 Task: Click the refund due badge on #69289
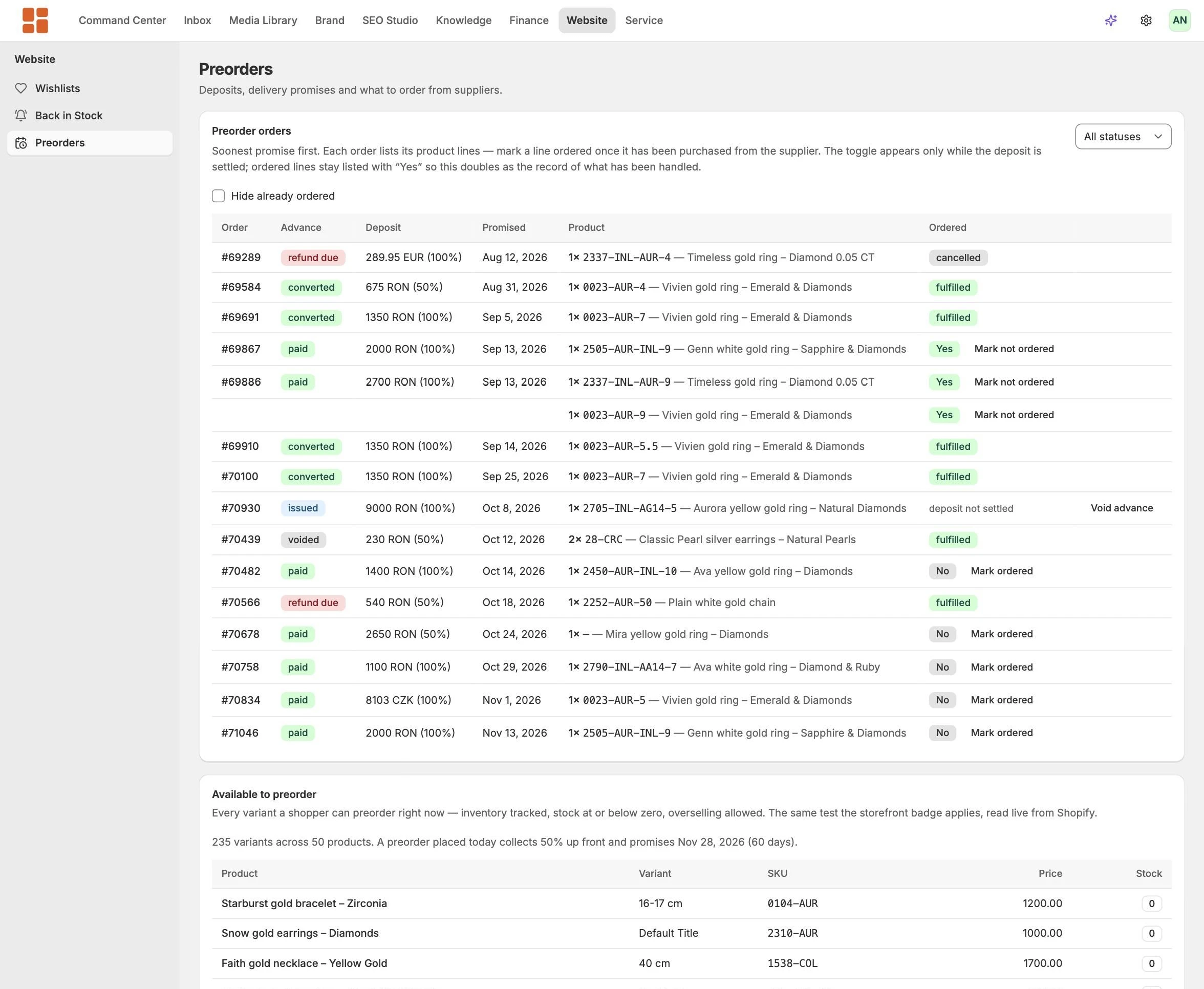click(x=313, y=257)
